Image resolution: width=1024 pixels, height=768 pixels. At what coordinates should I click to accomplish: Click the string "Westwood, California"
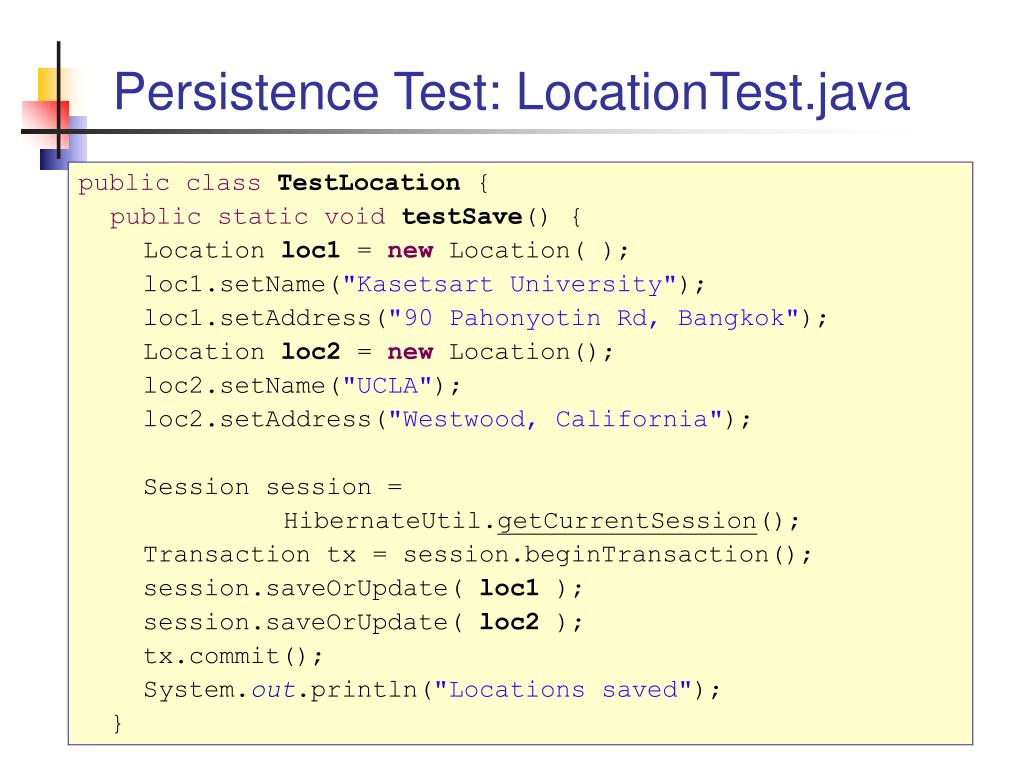click(x=555, y=419)
